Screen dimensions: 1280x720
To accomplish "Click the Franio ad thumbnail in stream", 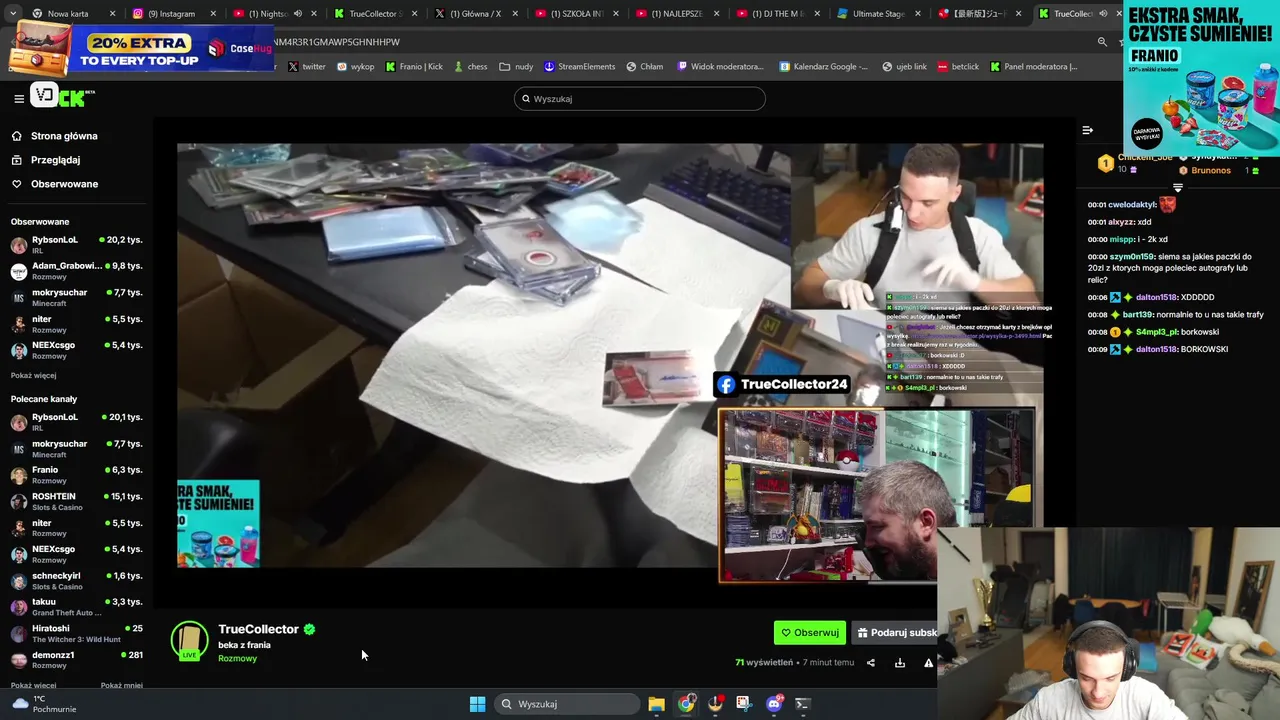I will point(218,524).
